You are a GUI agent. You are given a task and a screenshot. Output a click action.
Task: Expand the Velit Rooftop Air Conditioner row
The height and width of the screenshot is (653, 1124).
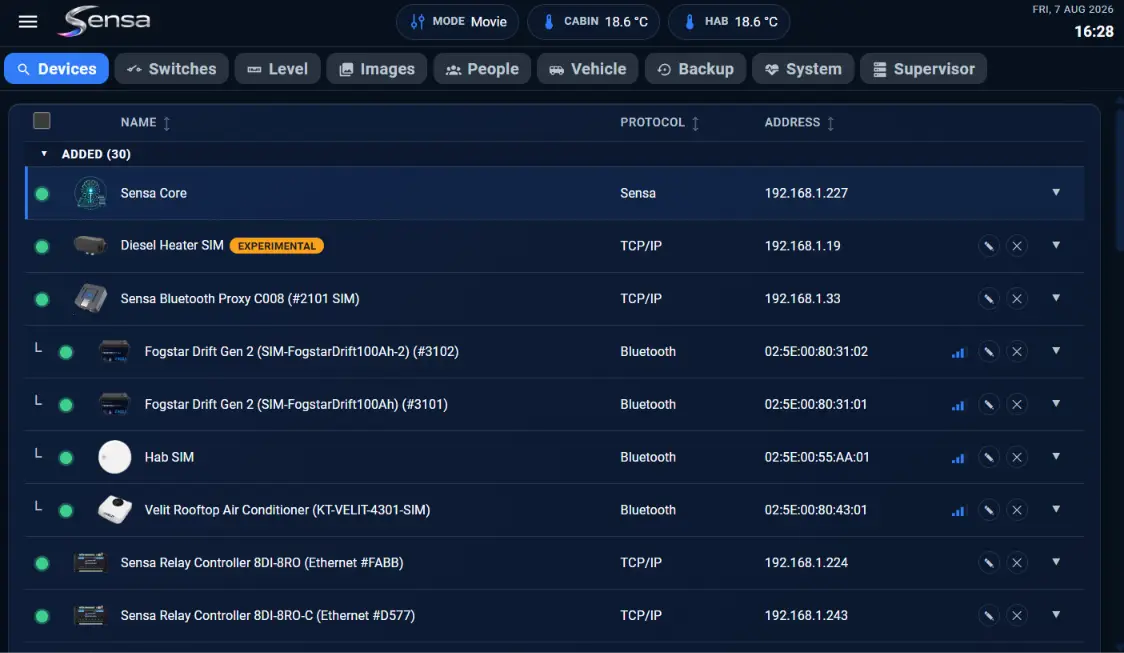(1056, 510)
